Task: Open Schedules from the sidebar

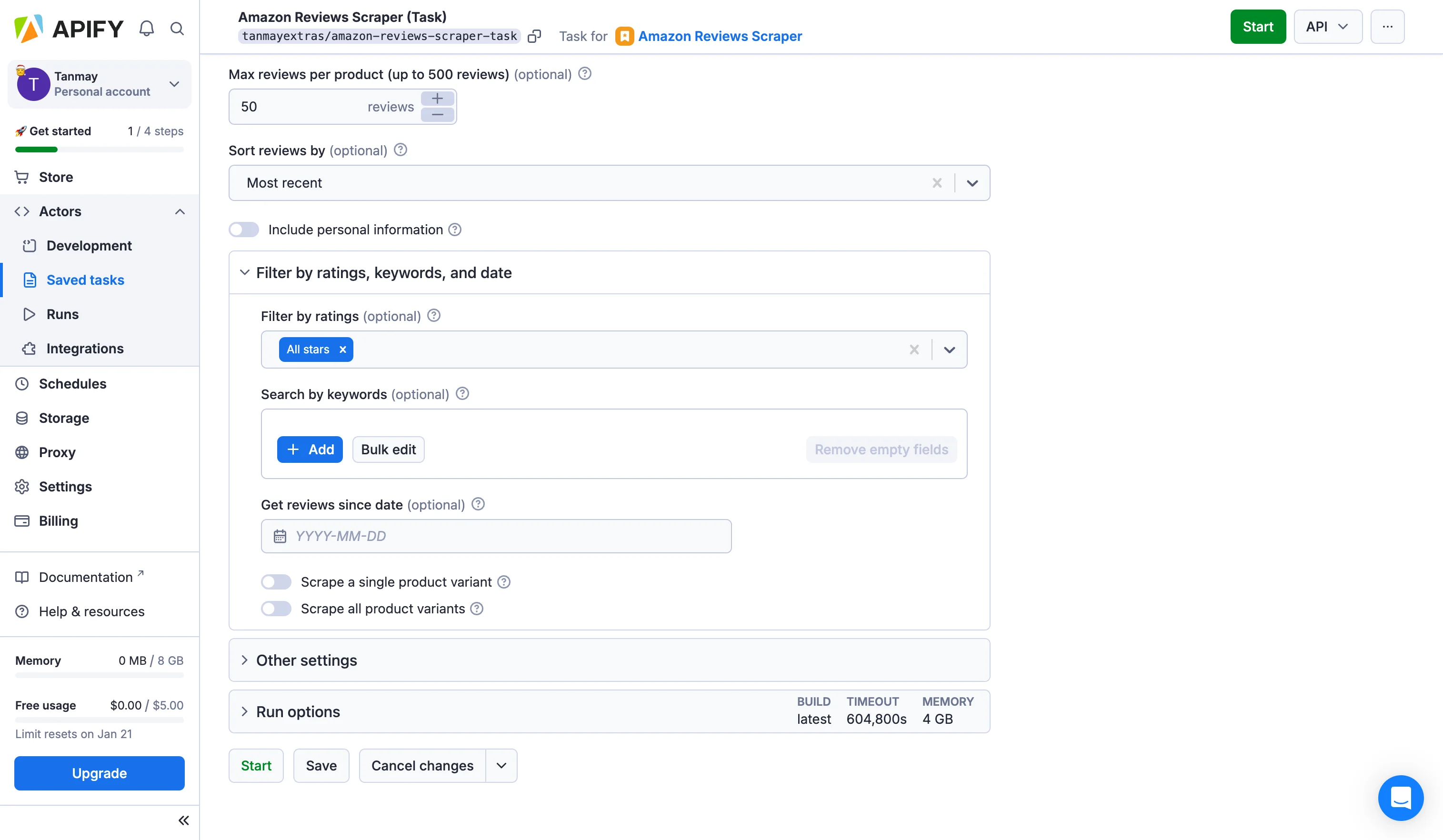Action: pos(72,384)
